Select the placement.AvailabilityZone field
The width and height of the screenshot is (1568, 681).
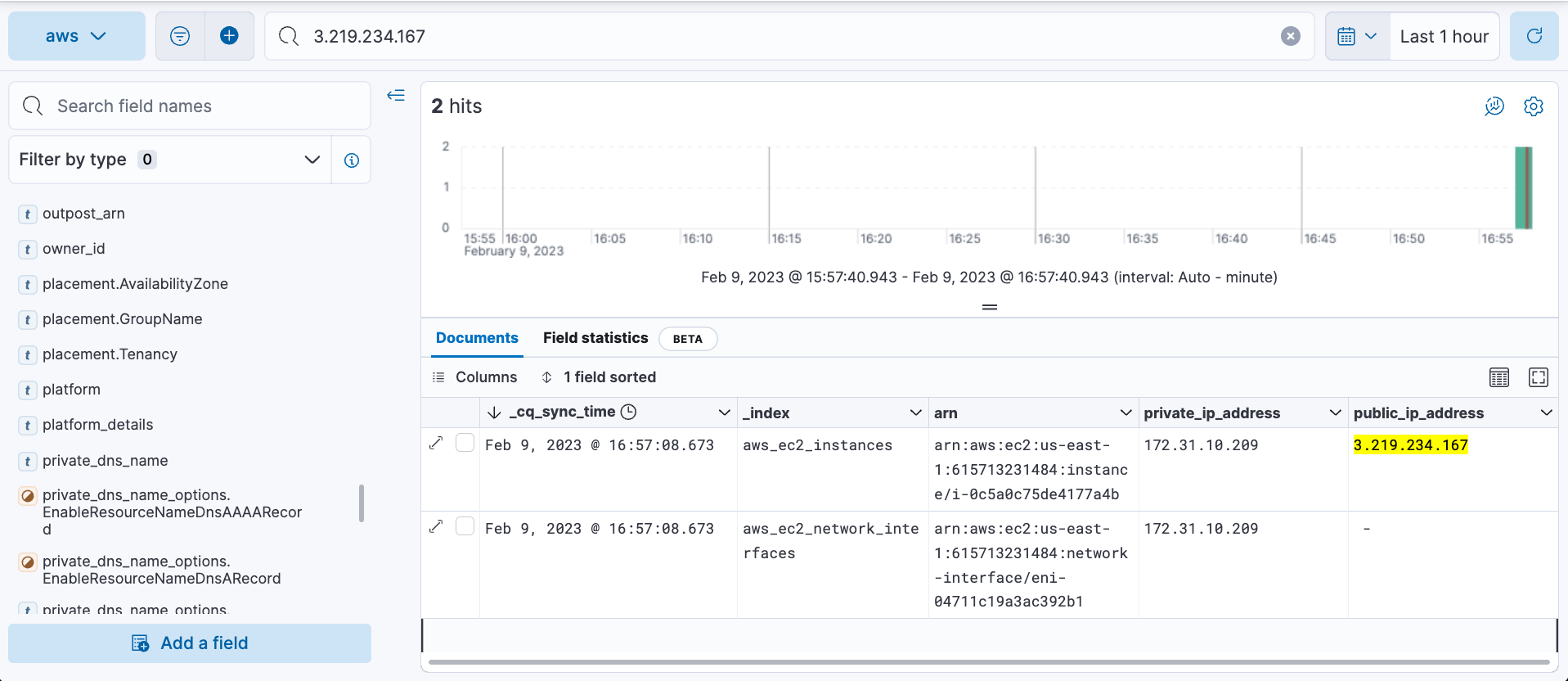[135, 284]
